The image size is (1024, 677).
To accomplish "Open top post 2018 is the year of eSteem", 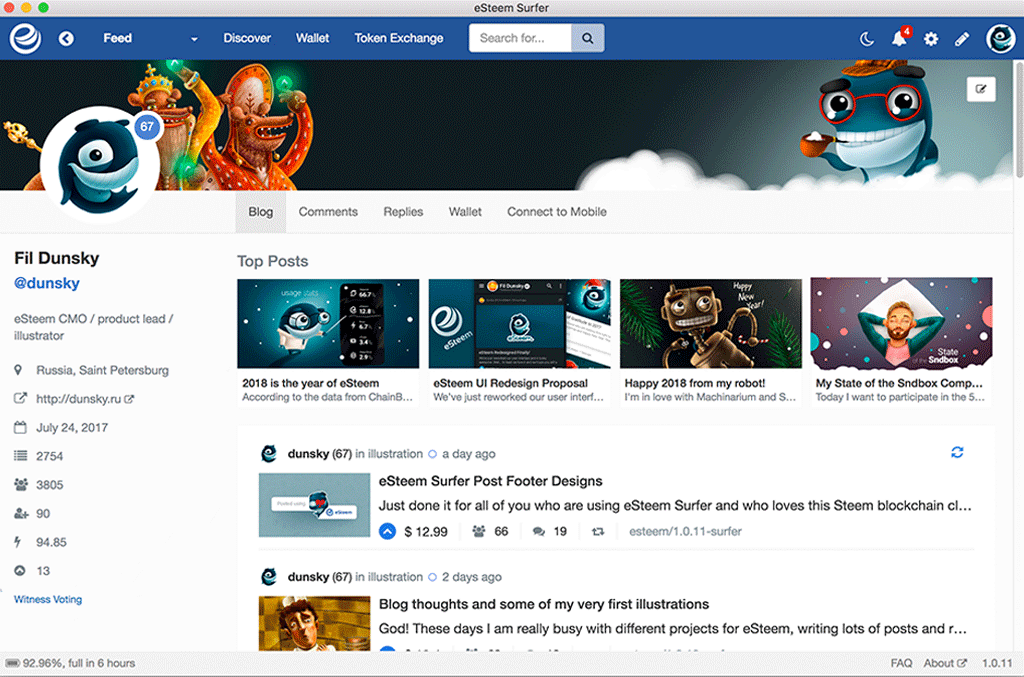I will [x=328, y=341].
